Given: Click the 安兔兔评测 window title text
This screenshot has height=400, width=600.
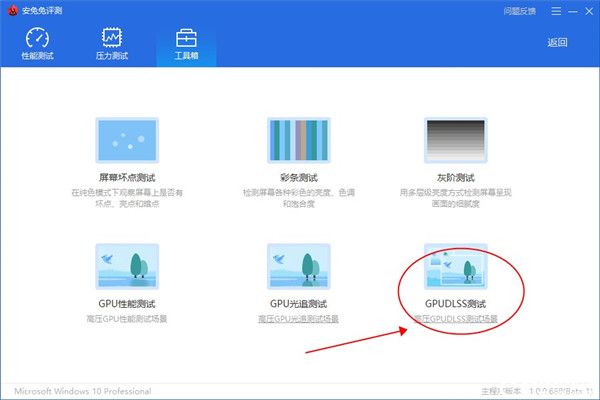Looking at the screenshot, I should click(x=42, y=10).
